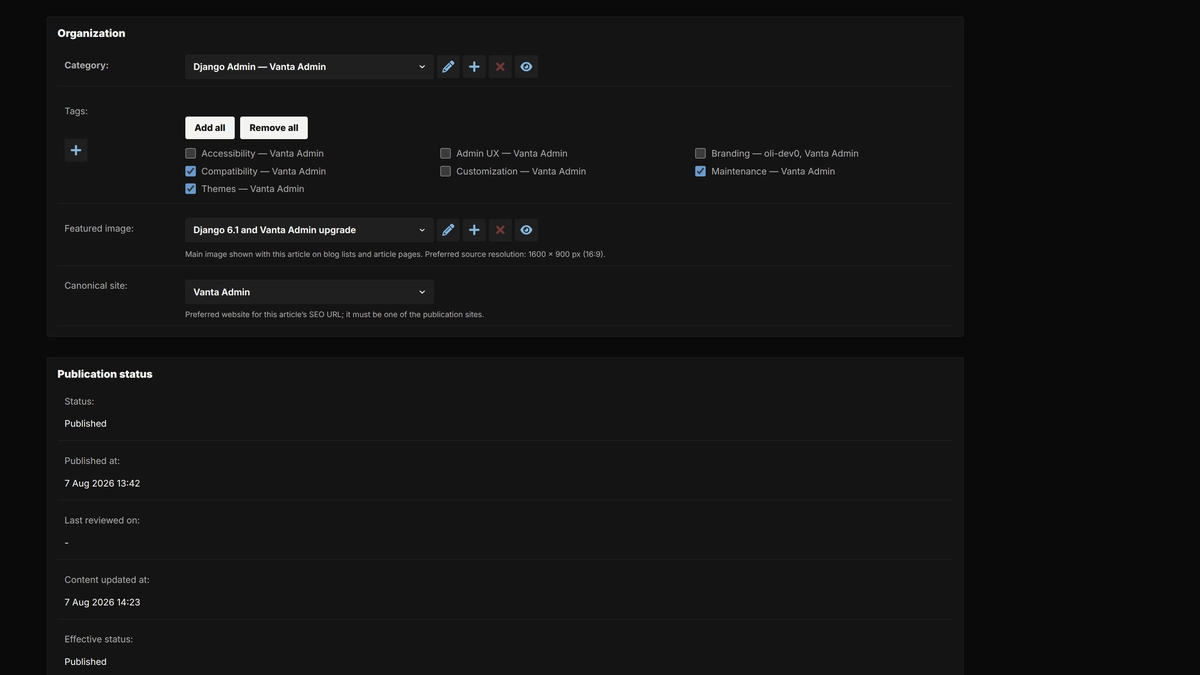Click the Published at field label
The image size is (1200, 675).
92,461
